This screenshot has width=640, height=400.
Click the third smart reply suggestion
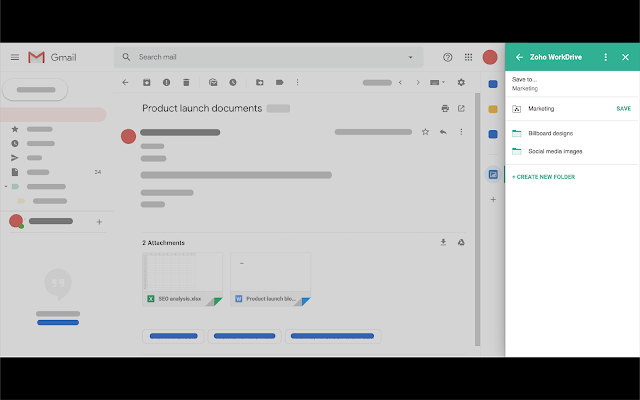point(333,336)
